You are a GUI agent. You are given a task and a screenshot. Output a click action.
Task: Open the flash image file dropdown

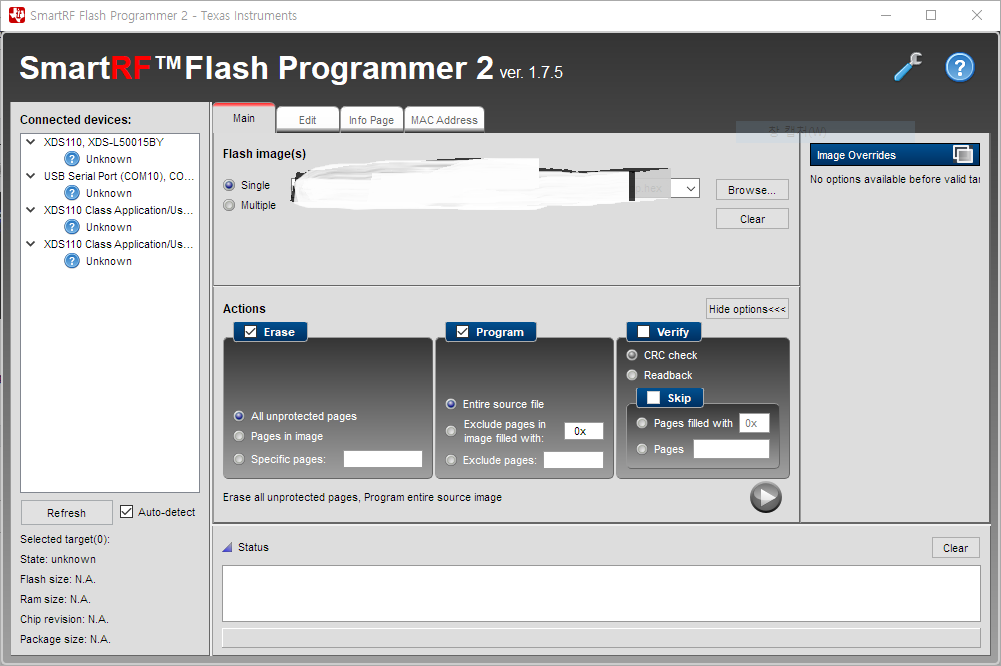691,188
